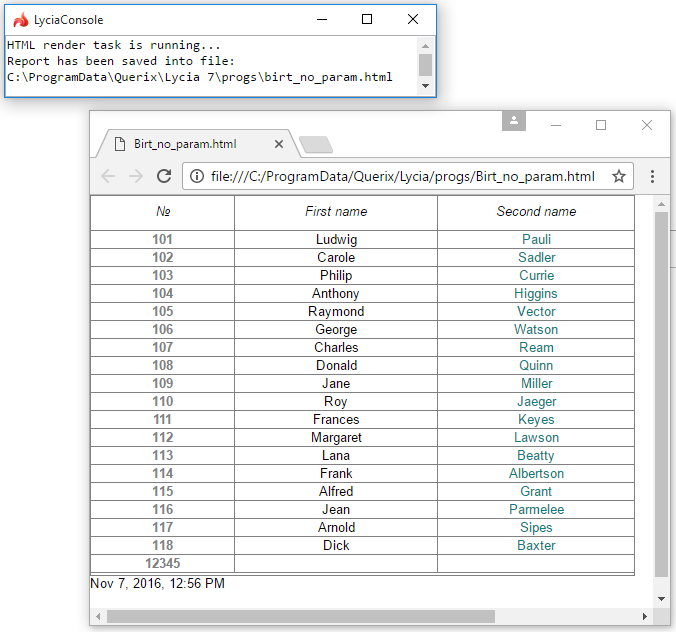Select the Birt_no_param.html tab
The image size is (676, 632).
pyautogui.click(x=185, y=144)
